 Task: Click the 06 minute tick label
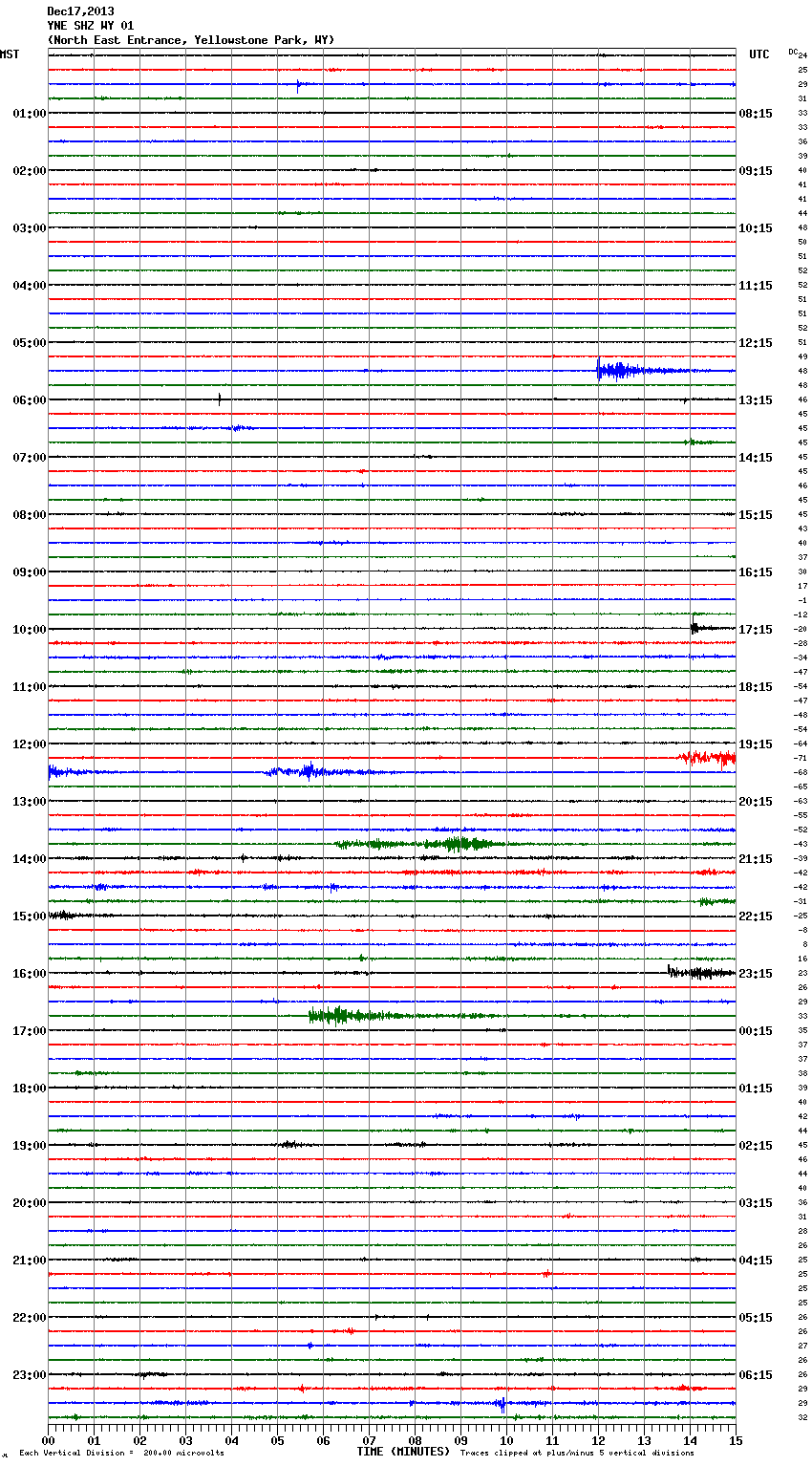tap(323, 1440)
